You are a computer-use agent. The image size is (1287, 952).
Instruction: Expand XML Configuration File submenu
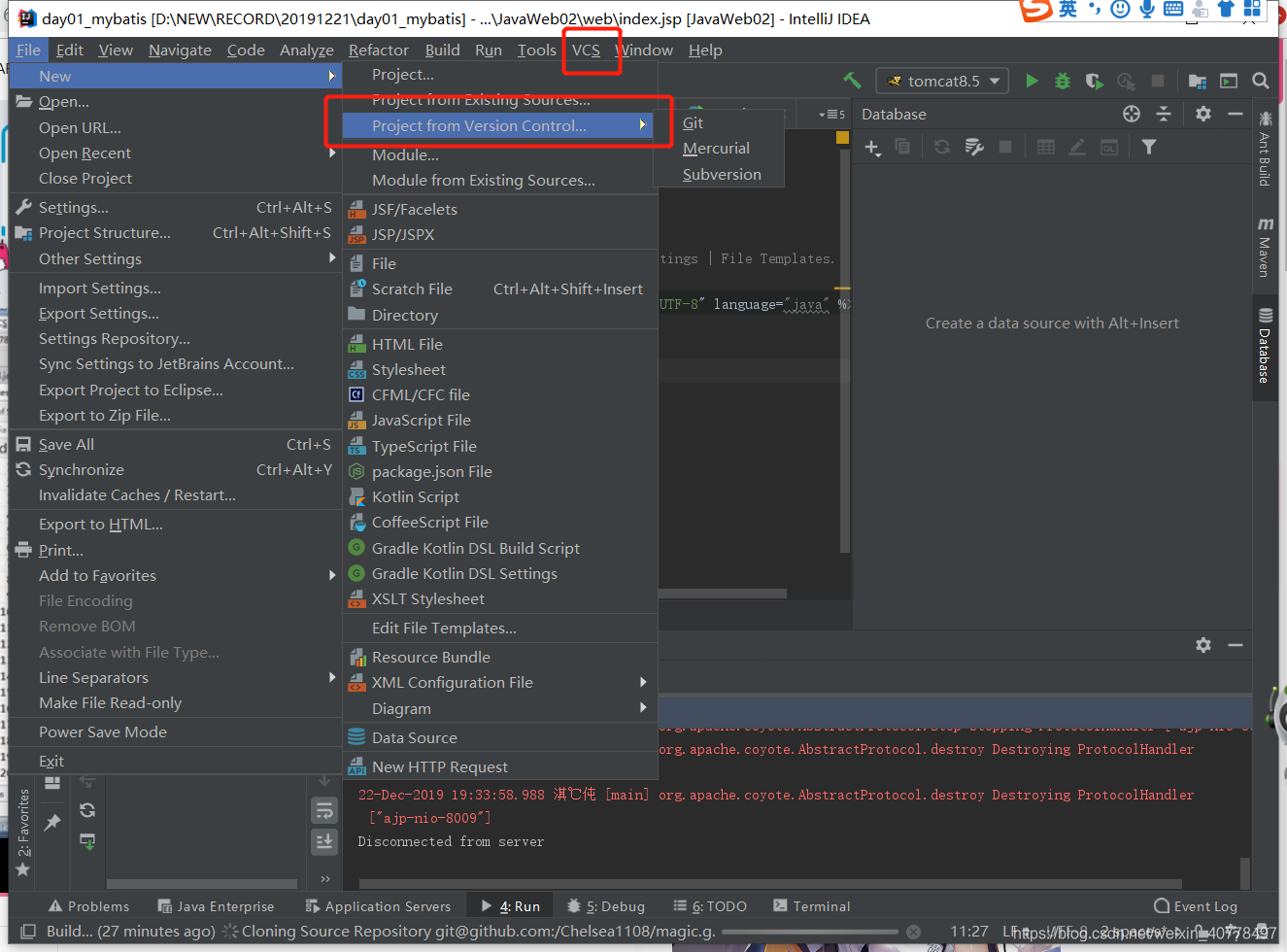pos(643,682)
